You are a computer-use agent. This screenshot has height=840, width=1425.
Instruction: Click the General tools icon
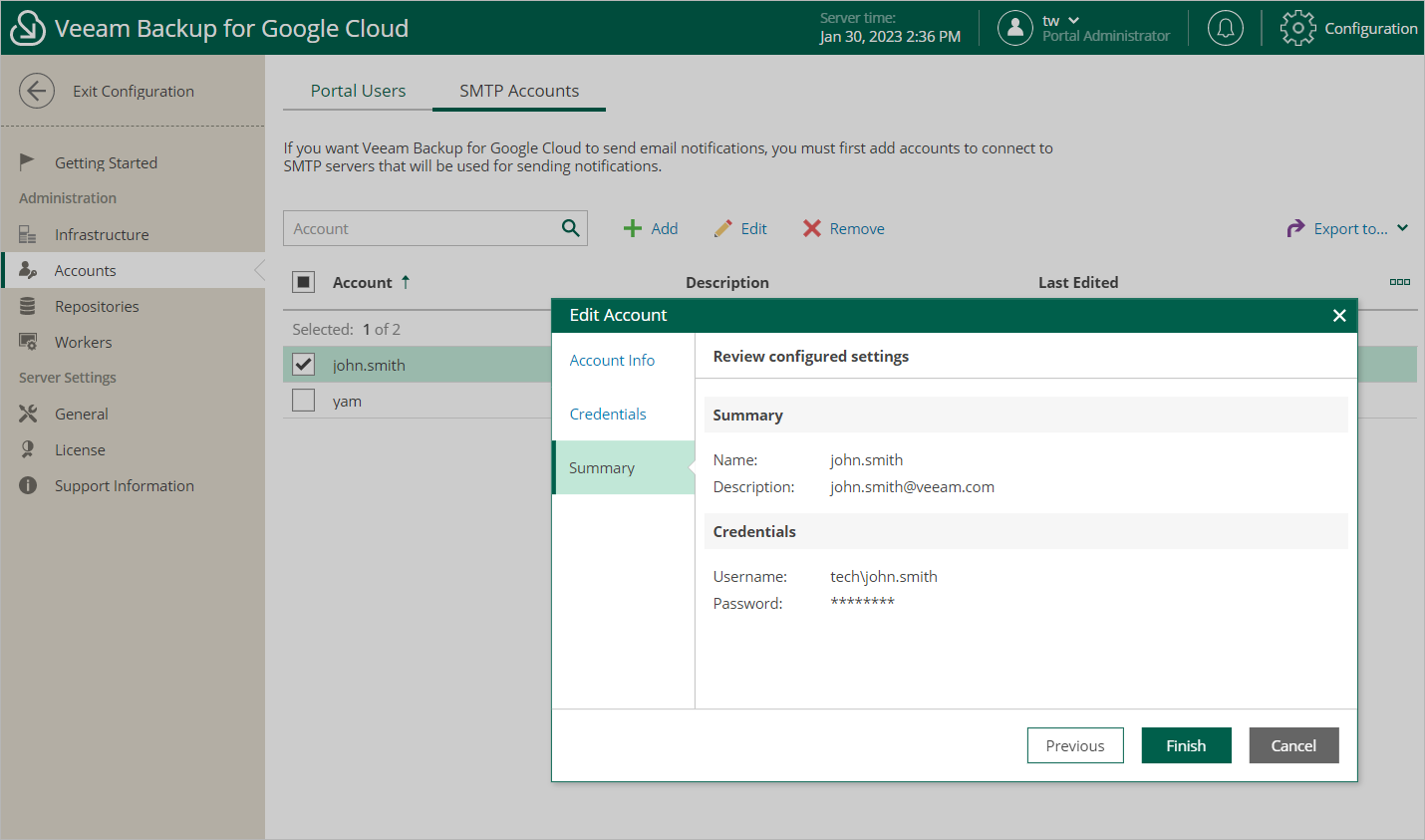coord(28,414)
